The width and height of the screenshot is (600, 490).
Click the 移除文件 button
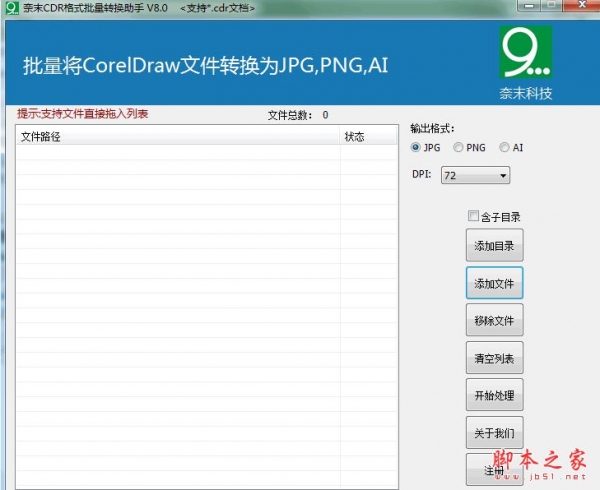tap(494, 320)
